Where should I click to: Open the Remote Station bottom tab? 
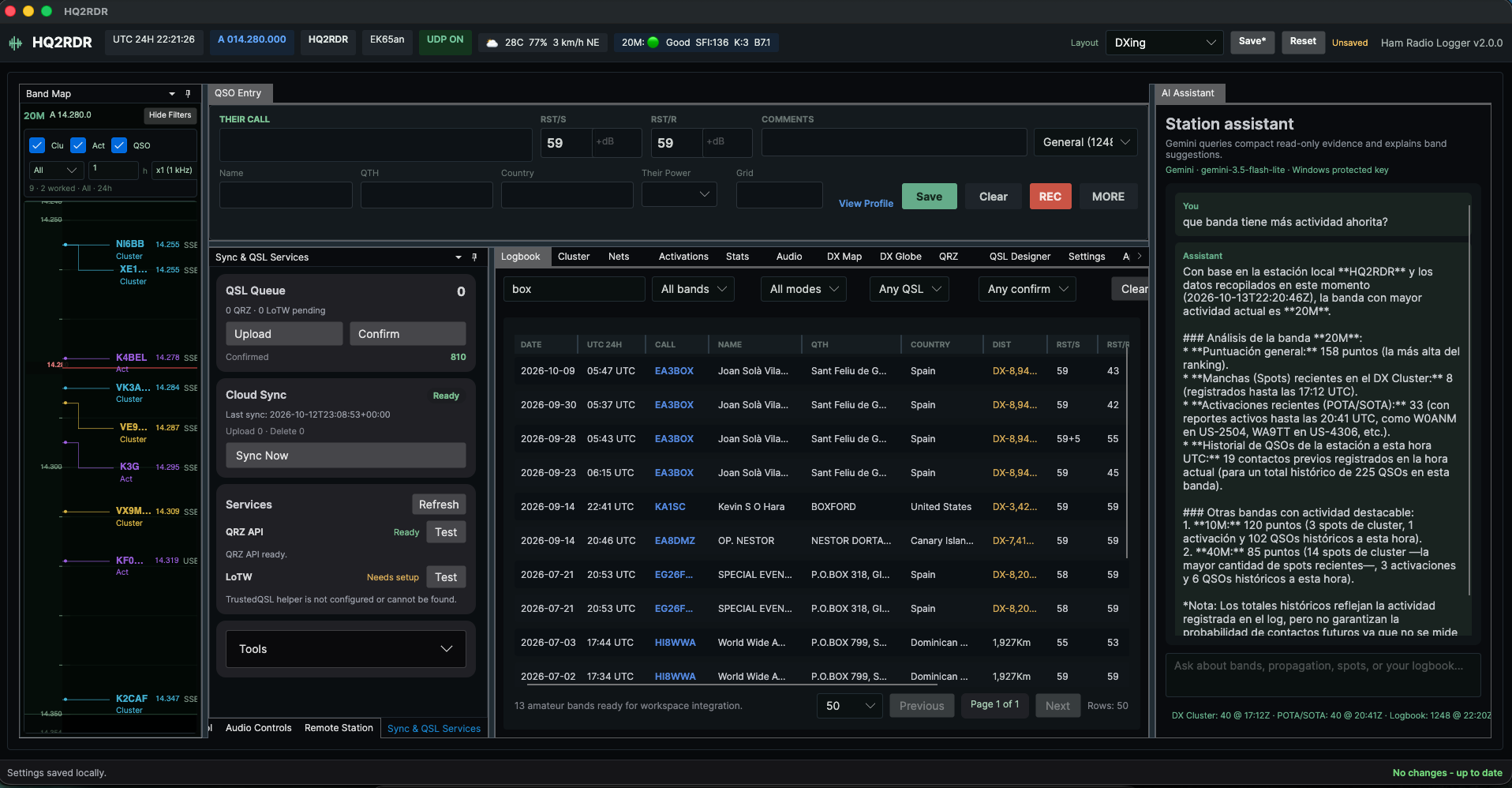(x=339, y=728)
